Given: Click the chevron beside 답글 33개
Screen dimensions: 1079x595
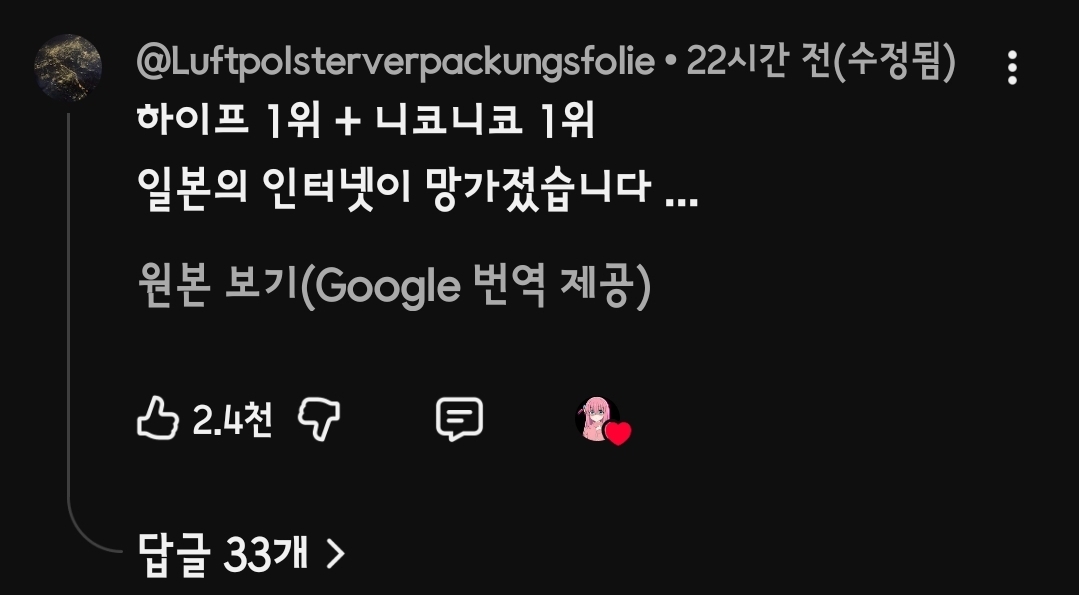Looking at the screenshot, I should 335,554.
